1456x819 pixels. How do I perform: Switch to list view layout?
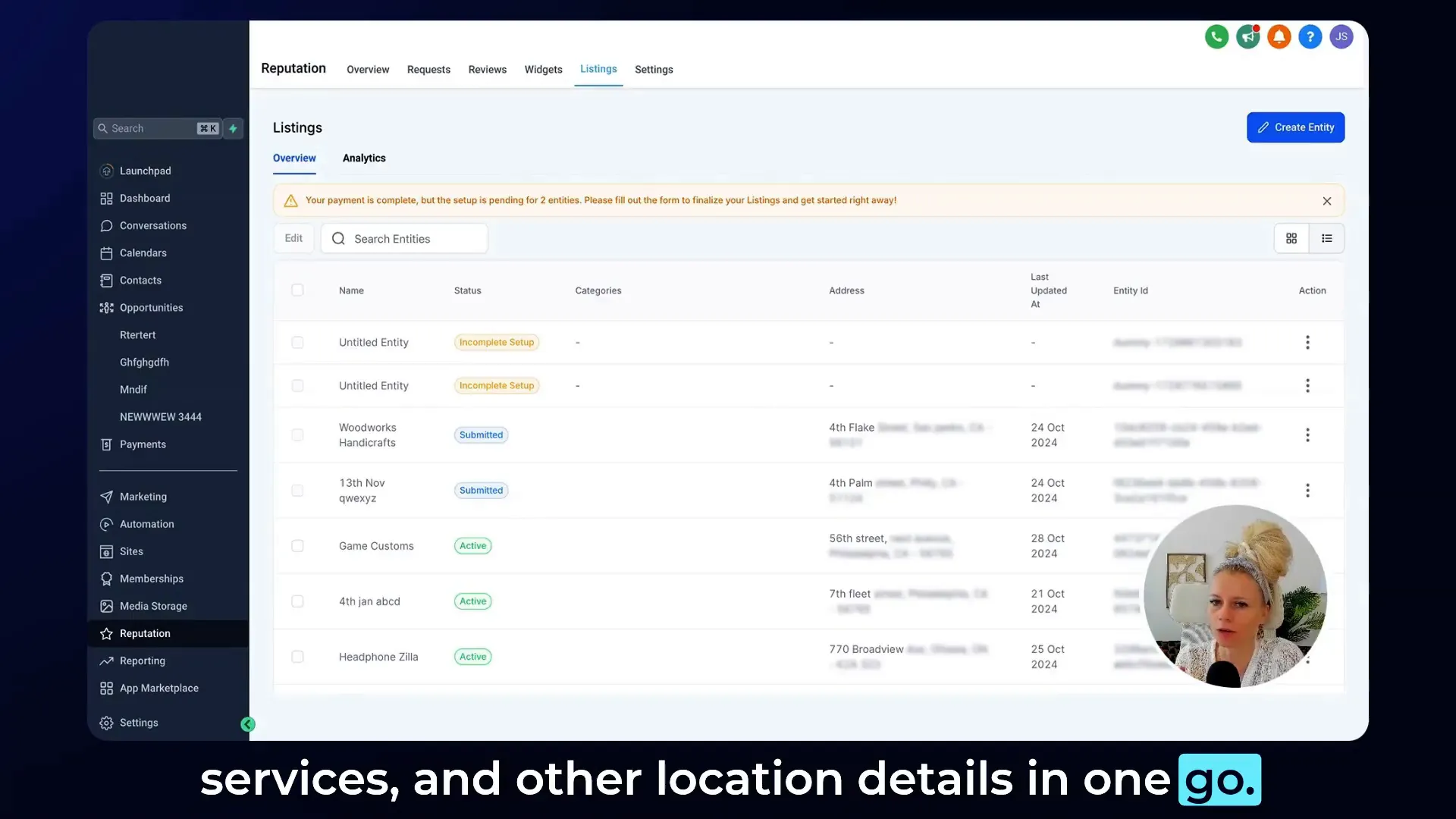1326,238
